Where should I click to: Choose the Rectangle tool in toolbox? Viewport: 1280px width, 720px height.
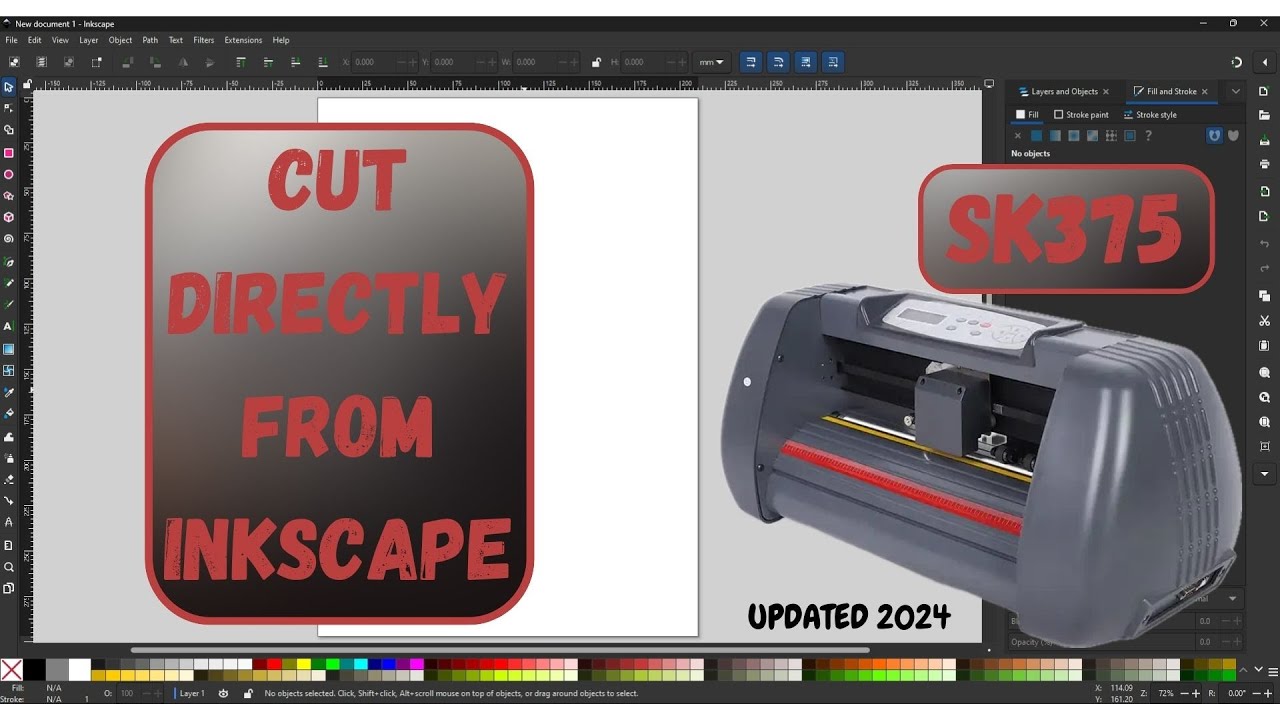[x=9, y=153]
